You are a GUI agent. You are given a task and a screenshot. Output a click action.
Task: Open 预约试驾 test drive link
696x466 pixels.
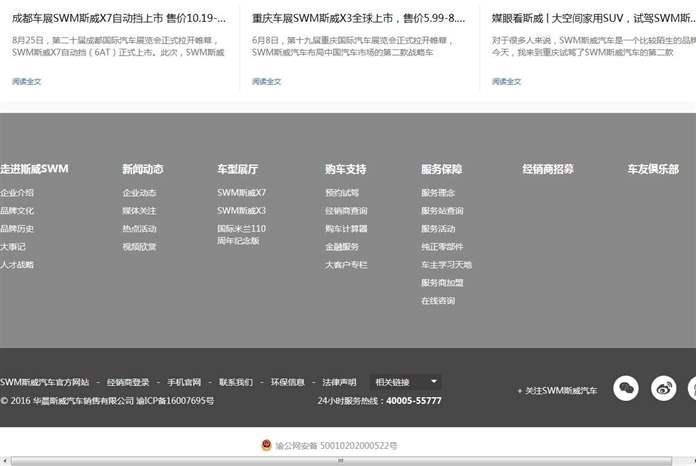coord(342,193)
